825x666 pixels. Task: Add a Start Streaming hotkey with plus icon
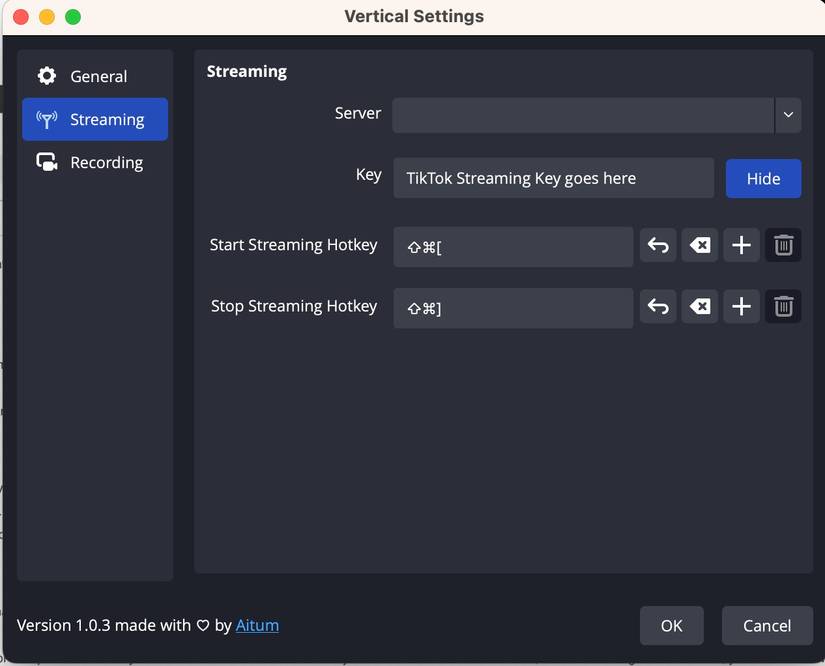click(741, 245)
